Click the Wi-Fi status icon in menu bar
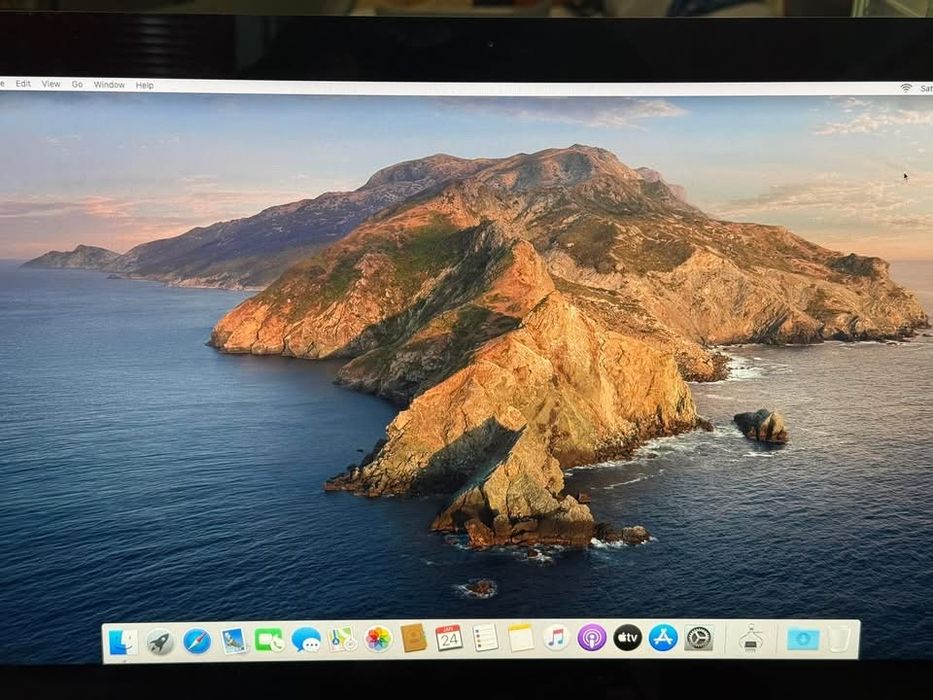933x700 pixels. 906,88
